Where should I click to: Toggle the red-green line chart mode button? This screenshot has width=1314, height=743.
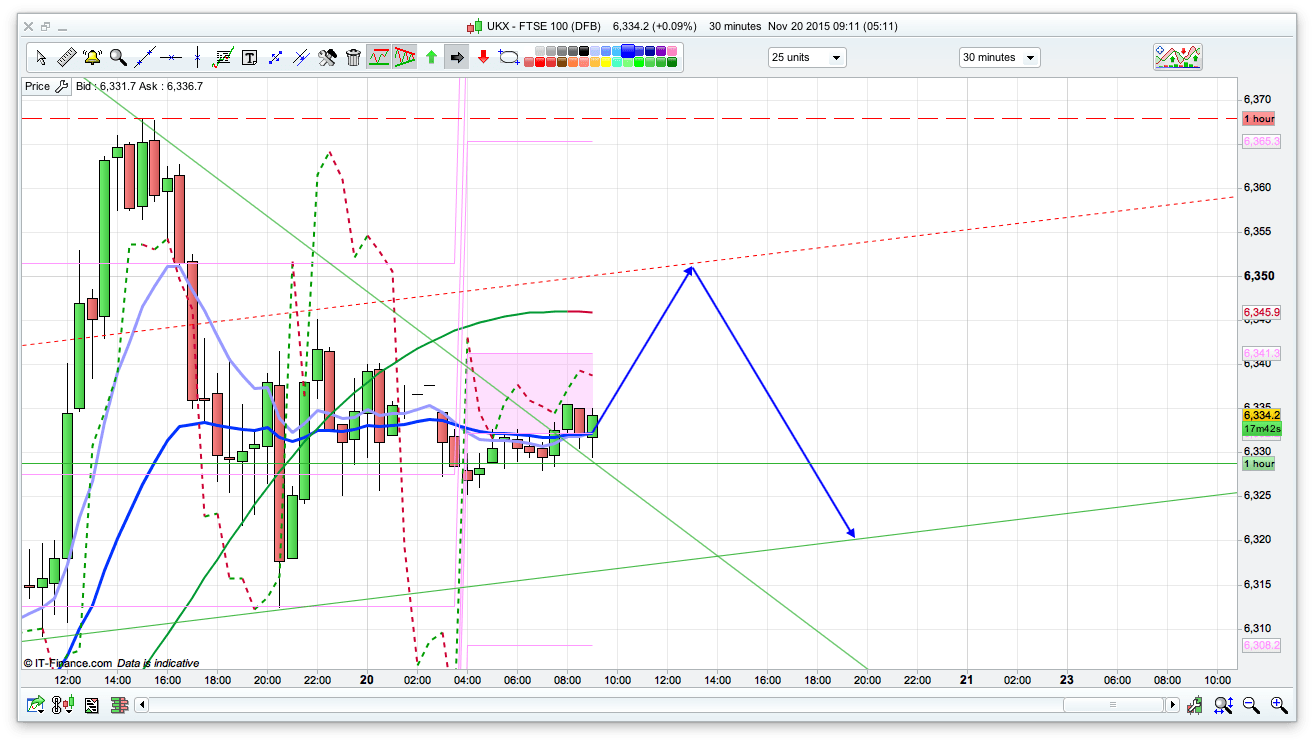(x=379, y=57)
